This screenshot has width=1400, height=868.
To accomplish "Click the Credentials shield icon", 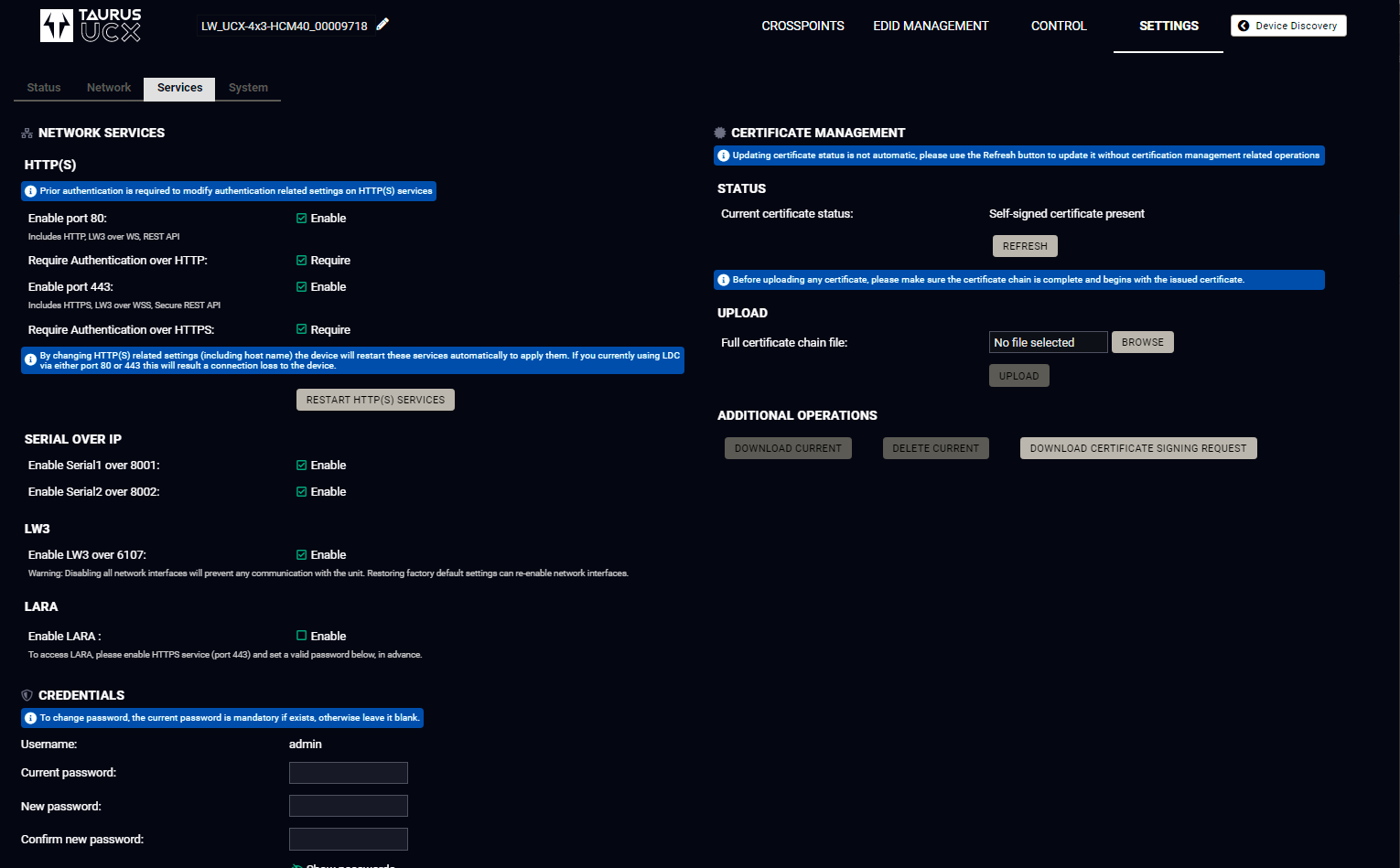I will click(x=27, y=695).
